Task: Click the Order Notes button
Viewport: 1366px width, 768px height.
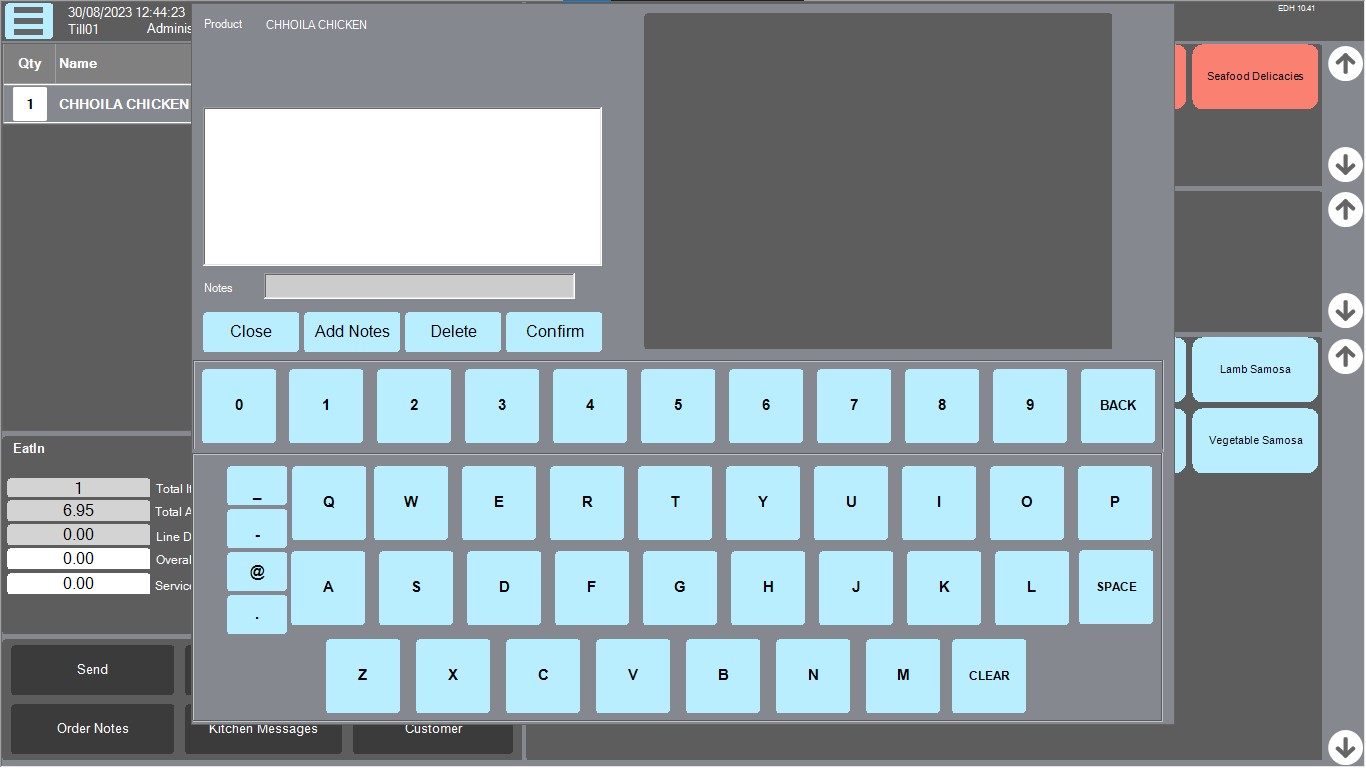Action: tap(92, 729)
